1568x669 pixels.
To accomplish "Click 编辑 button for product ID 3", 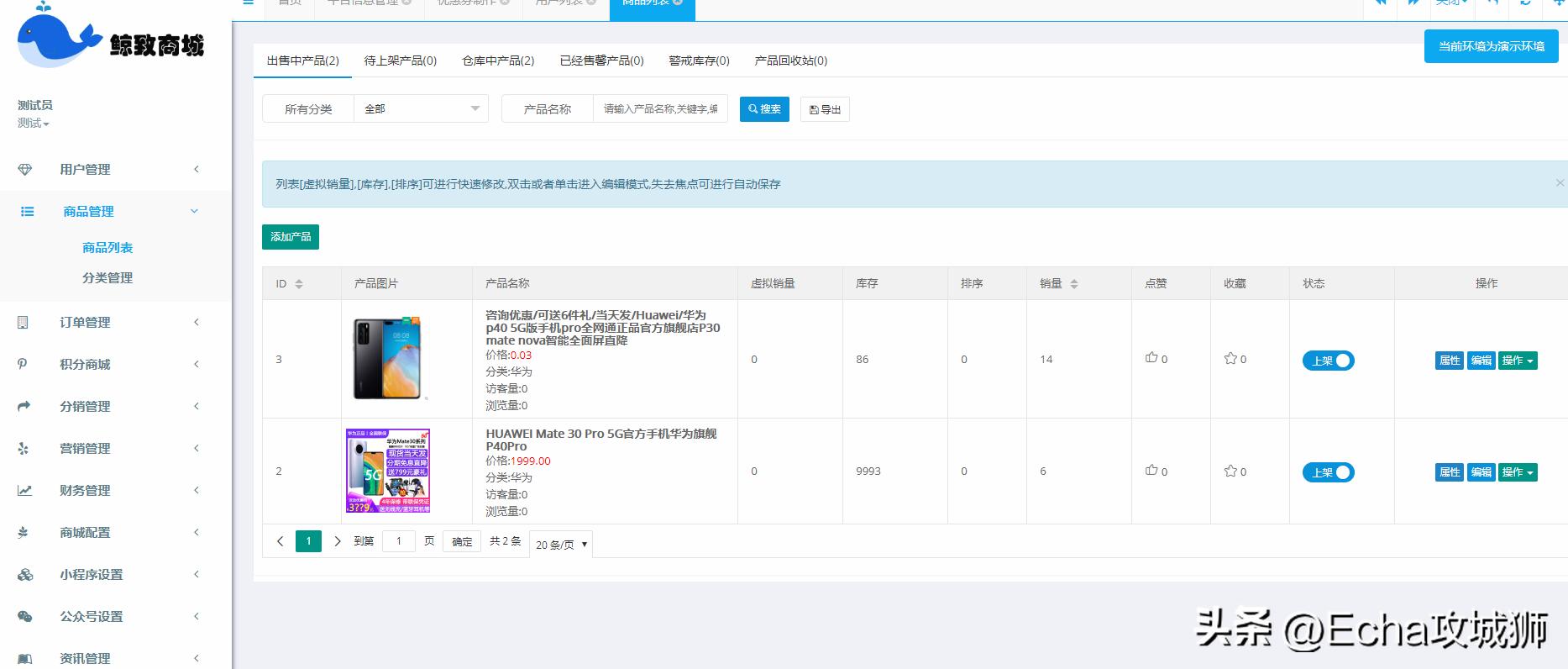I will pyautogui.click(x=1481, y=361).
